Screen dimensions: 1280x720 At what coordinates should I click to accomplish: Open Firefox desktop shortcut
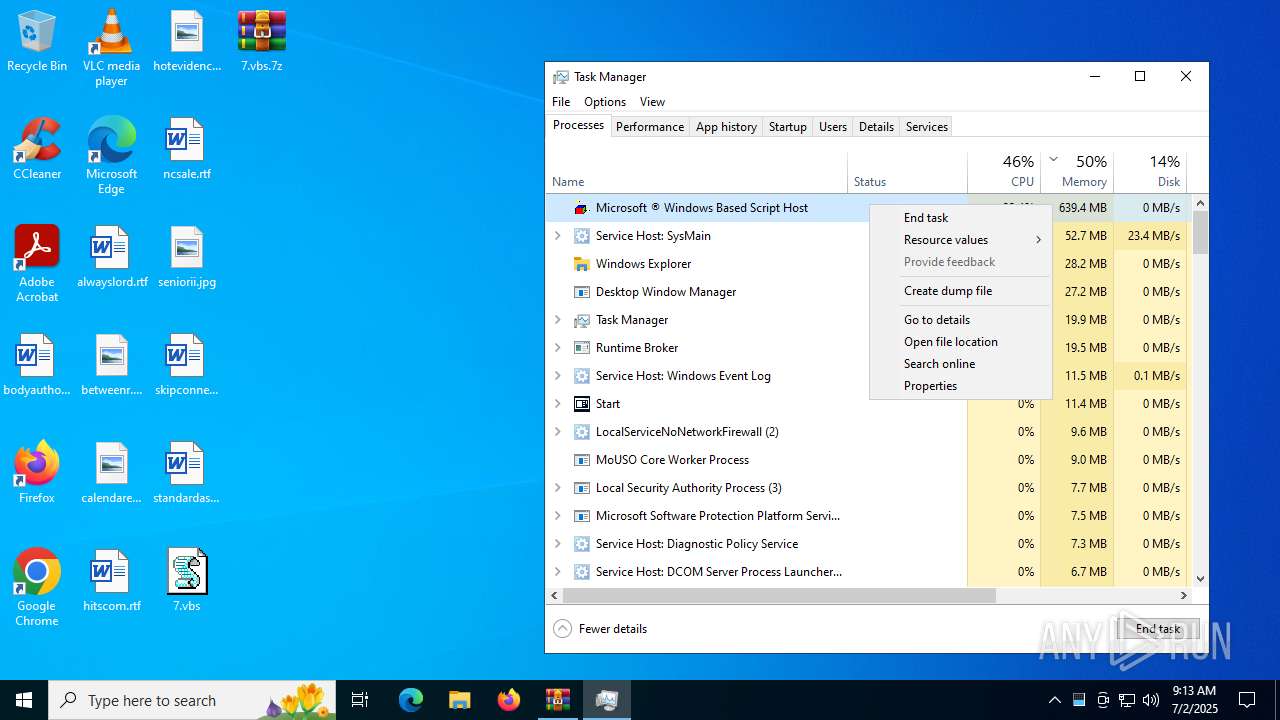click(37, 473)
